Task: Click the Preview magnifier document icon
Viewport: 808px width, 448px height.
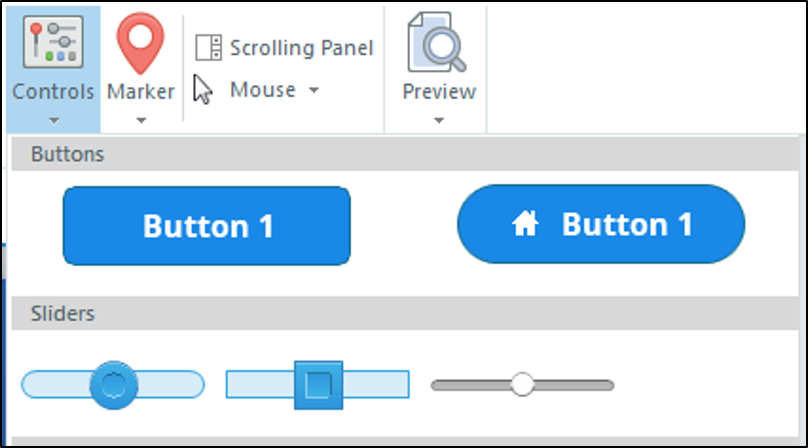Action: [437, 42]
